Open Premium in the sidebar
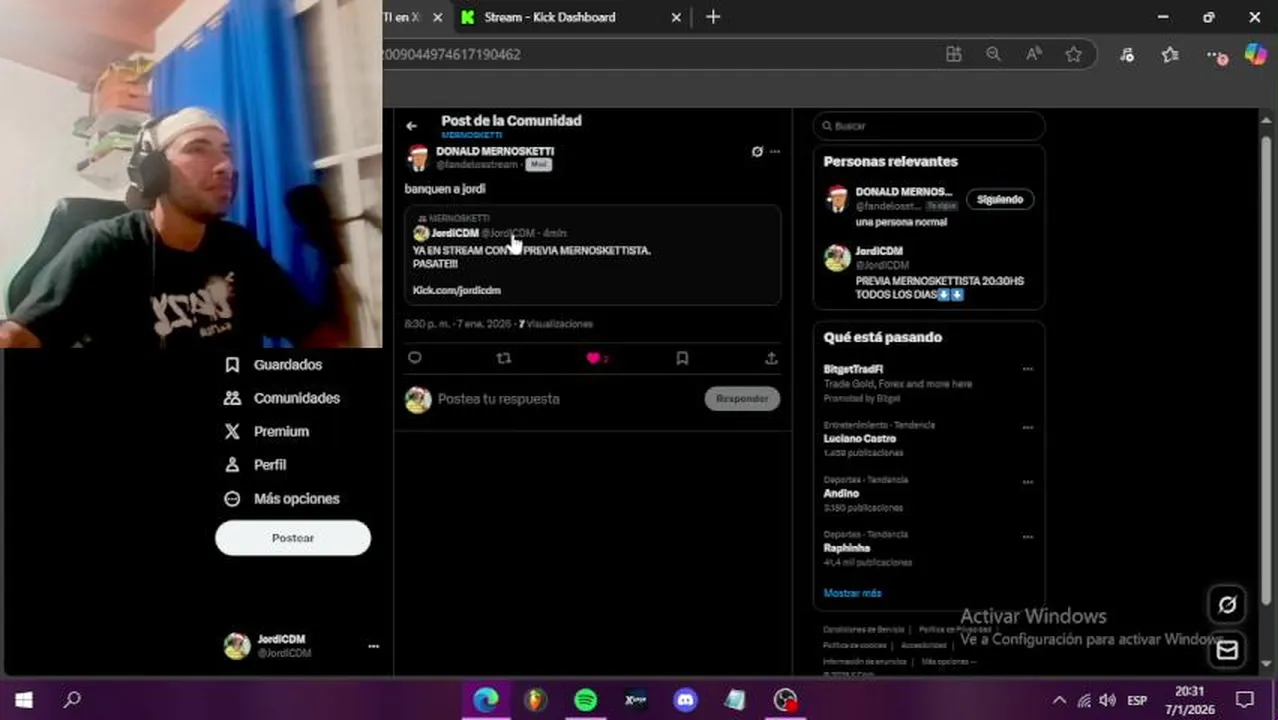The image size is (1278, 720). [267, 432]
